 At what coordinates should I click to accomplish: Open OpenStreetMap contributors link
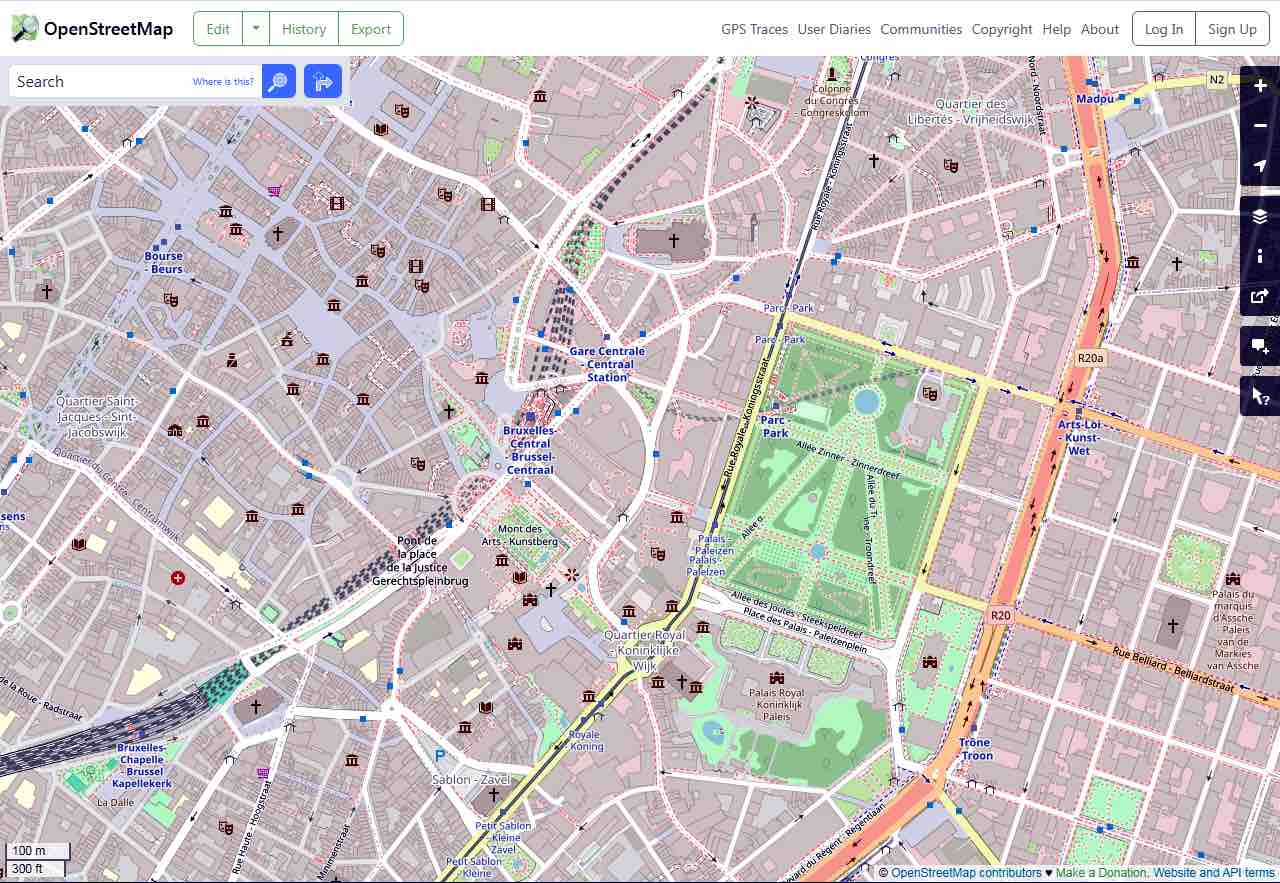click(x=966, y=873)
